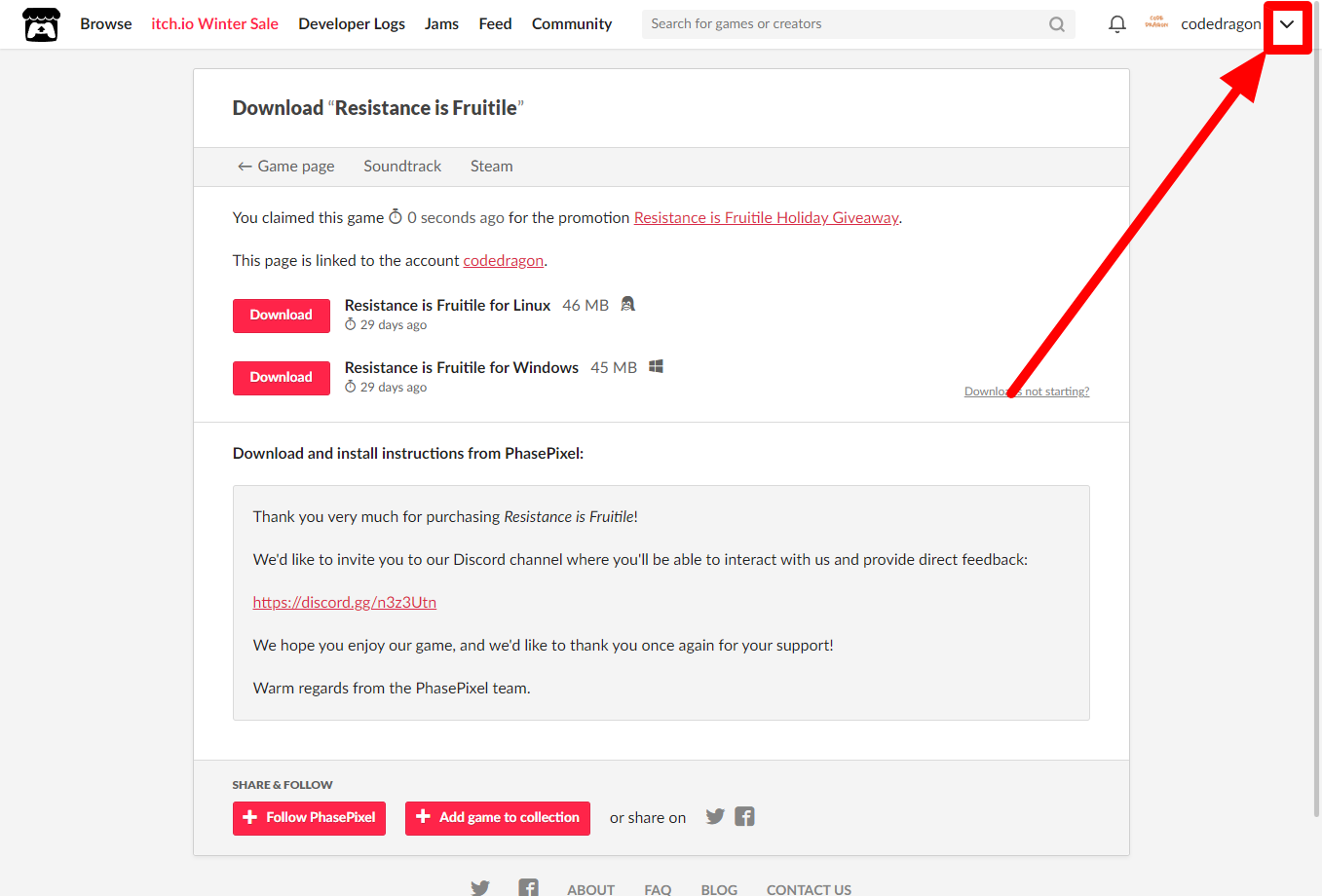The image size is (1322, 896).
Task: Open the footer CONTACT US link
Action: tap(809, 889)
